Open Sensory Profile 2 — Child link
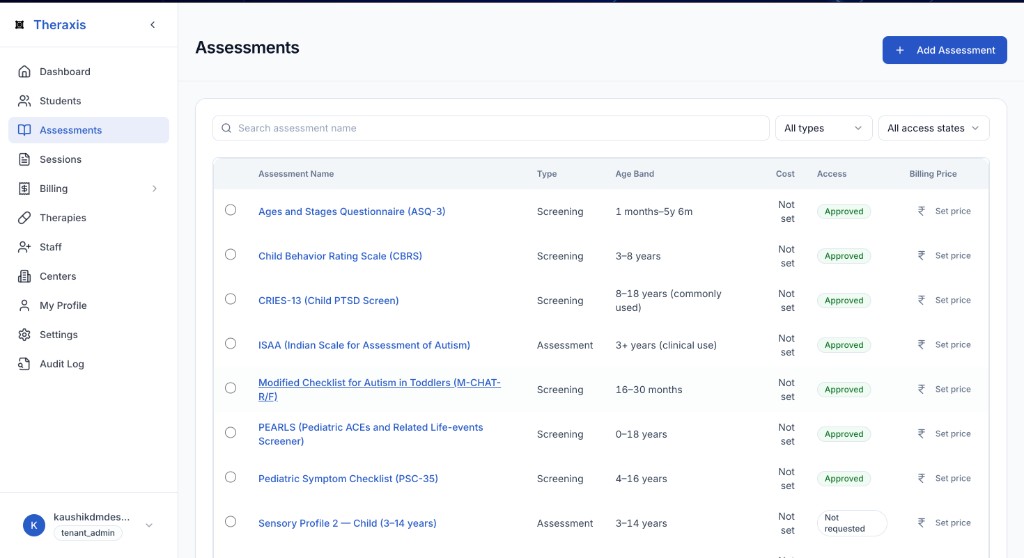Screen dimensions: 1024x558 (x=347, y=523)
